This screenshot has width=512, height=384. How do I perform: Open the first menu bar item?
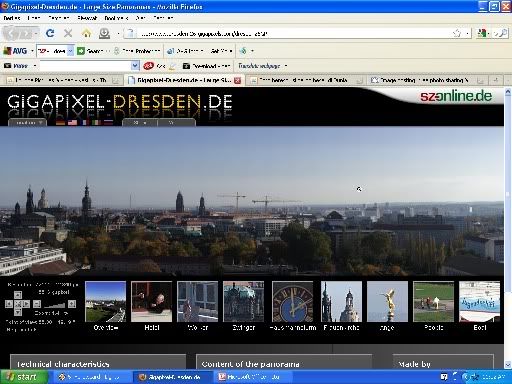pos(12,18)
